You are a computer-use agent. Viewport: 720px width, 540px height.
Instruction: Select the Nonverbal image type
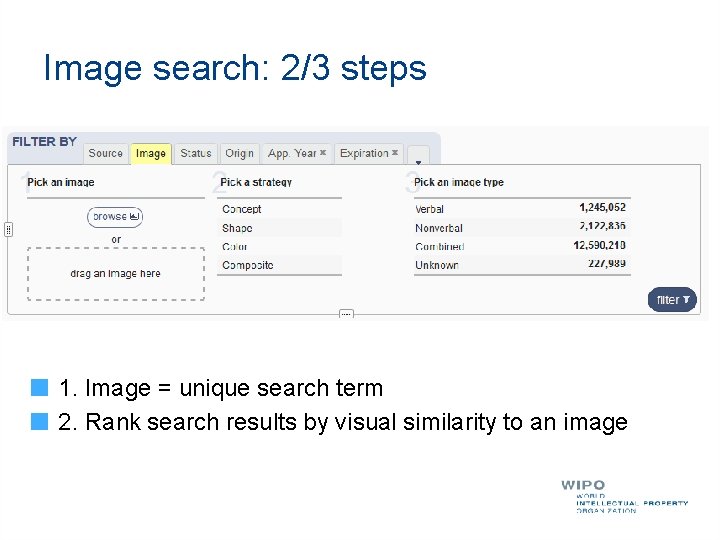click(x=522, y=228)
